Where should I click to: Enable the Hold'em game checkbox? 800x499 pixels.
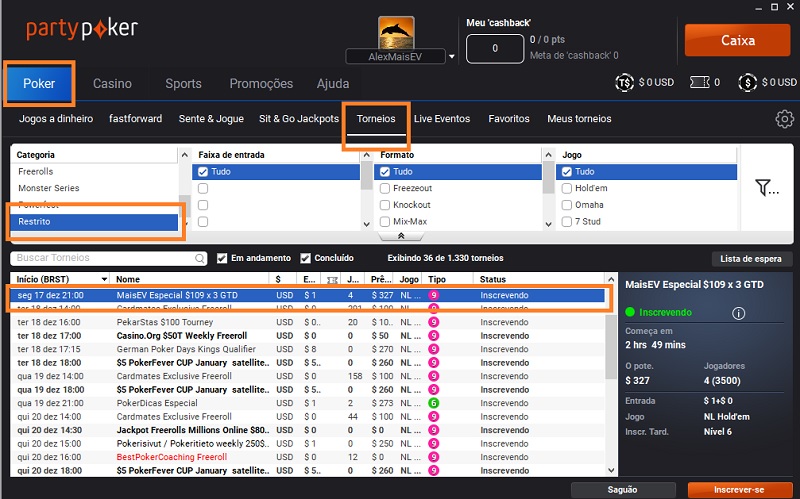(566, 189)
